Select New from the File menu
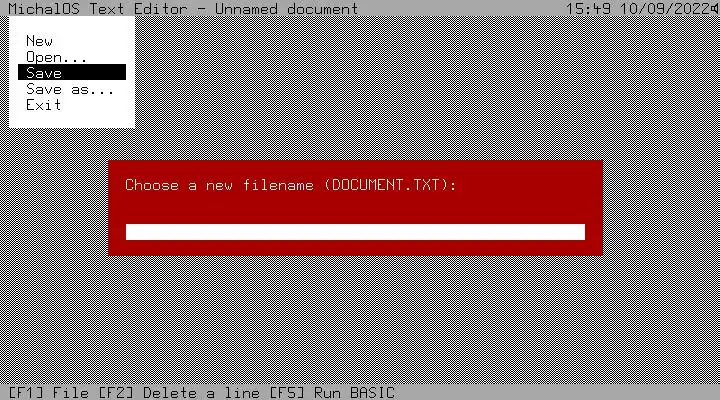Screen dimensions: 720x400 coord(39,41)
